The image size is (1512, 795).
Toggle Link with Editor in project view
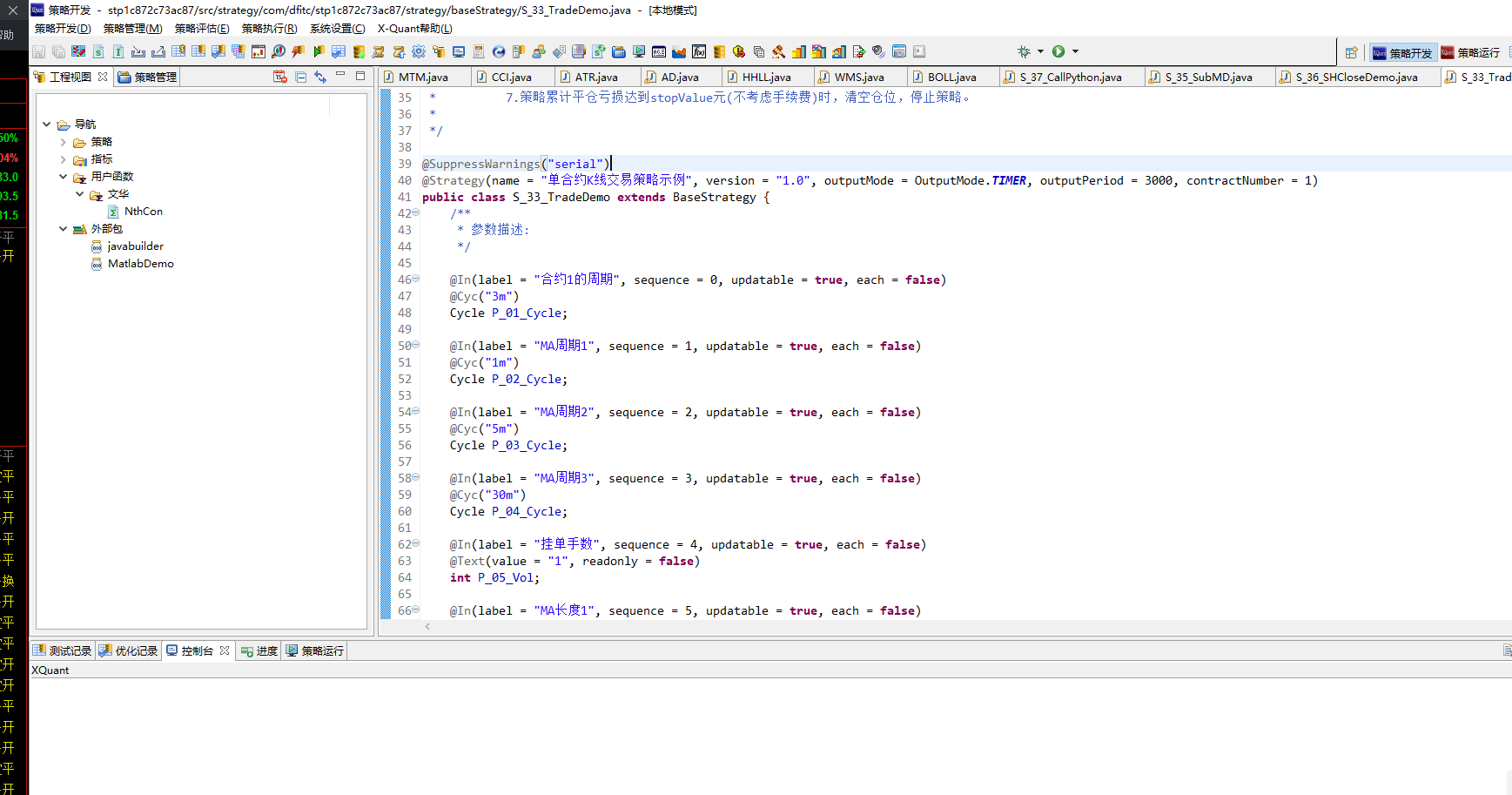tap(320, 77)
